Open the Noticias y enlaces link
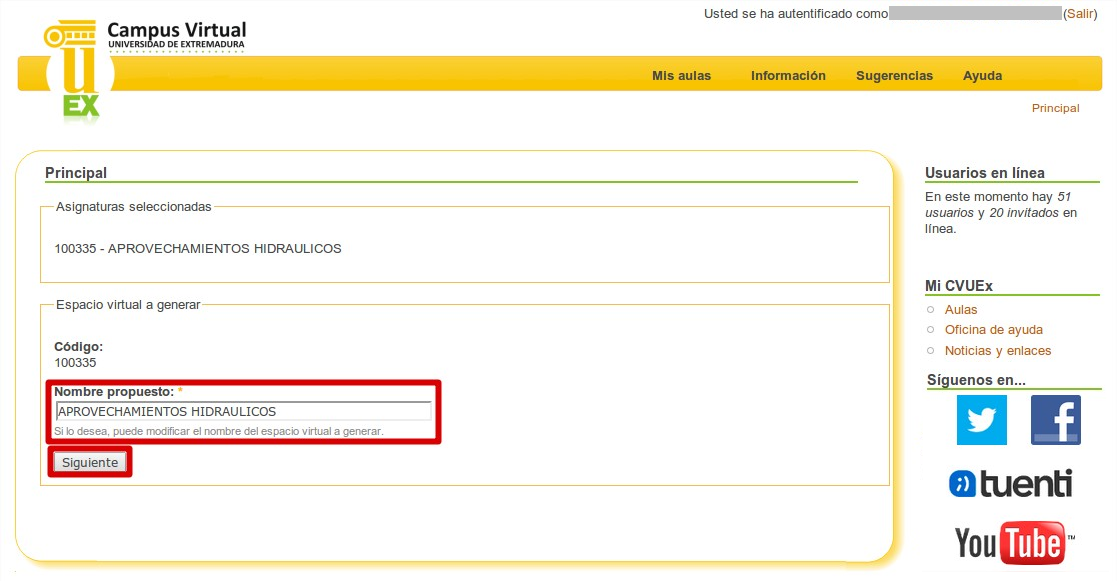This screenshot has width=1117, height=581. (997, 351)
